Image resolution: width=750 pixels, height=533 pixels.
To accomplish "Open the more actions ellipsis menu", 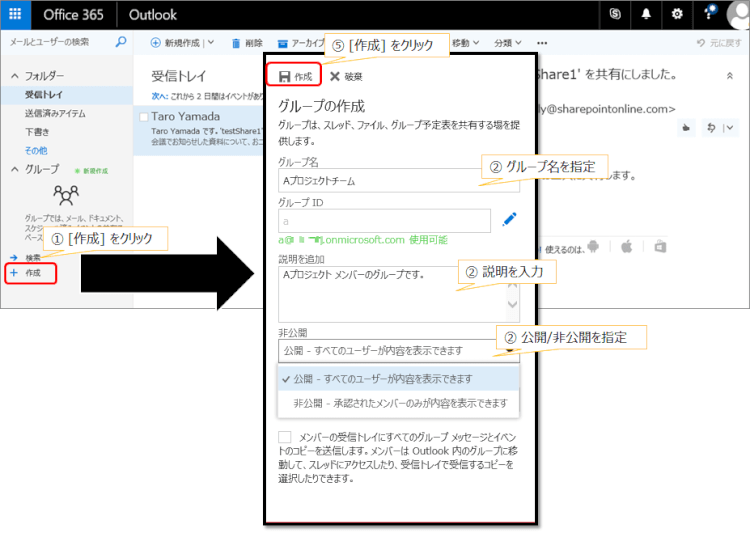I will [x=542, y=43].
